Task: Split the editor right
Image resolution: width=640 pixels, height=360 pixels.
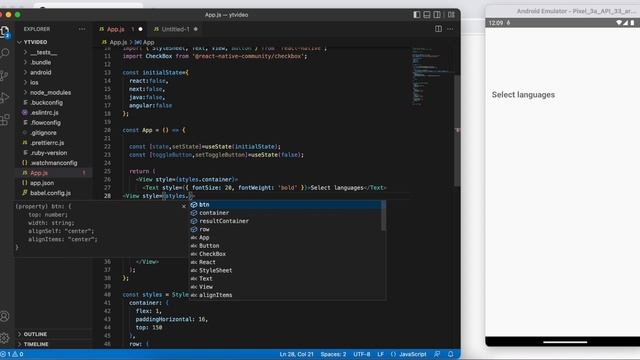Action: pos(438,29)
